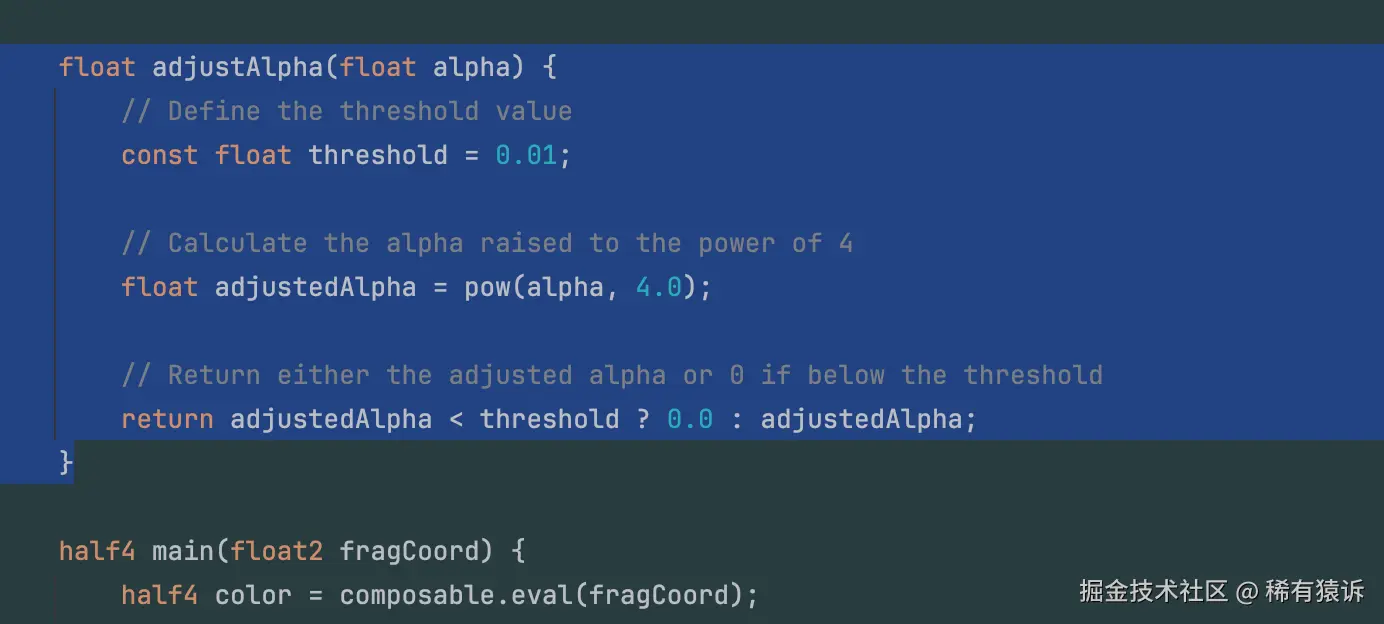Click the adjustAlpha function name
Image resolution: width=1384 pixels, height=624 pixels.
(238, 67)
